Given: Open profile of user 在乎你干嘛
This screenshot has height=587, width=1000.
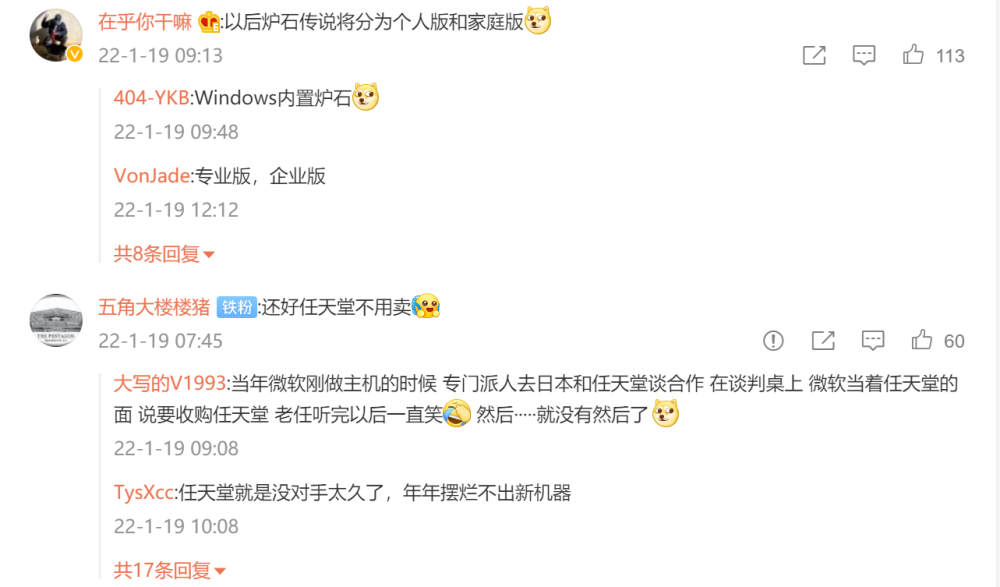Looking at the screenshot, I should tap(145, 22).
